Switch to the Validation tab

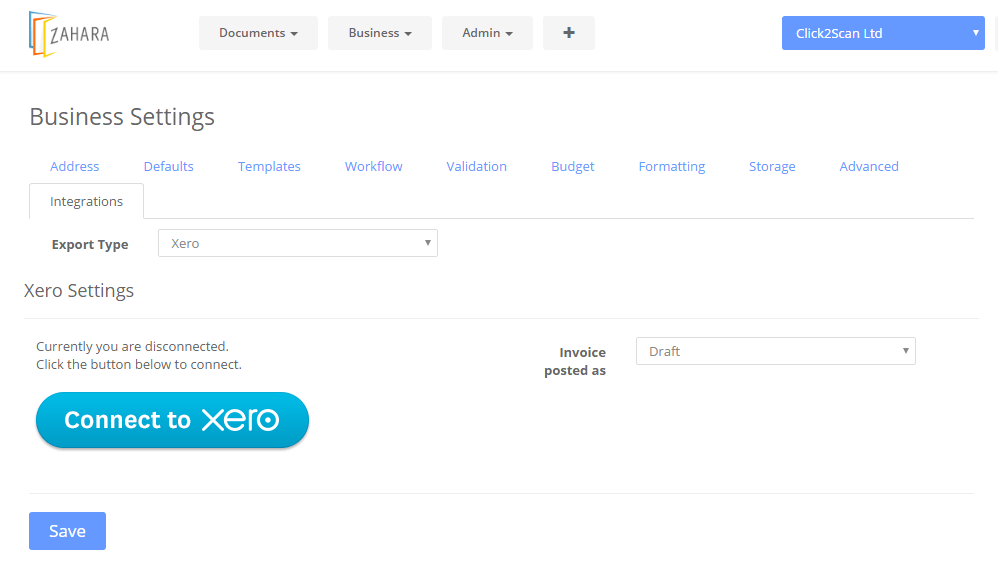(477, 166)
